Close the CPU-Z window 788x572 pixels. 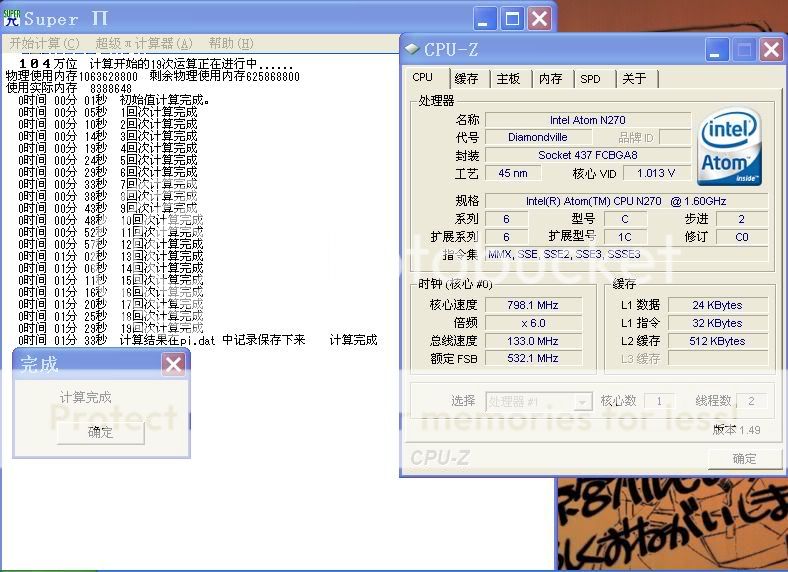click(770, 50)
